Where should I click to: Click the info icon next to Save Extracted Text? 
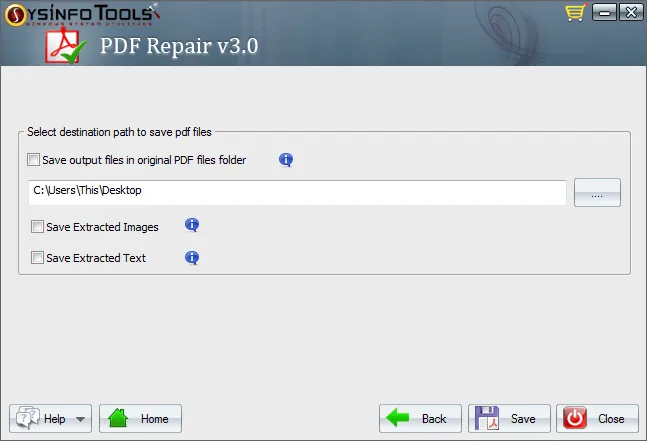click(x=192, y=257)
